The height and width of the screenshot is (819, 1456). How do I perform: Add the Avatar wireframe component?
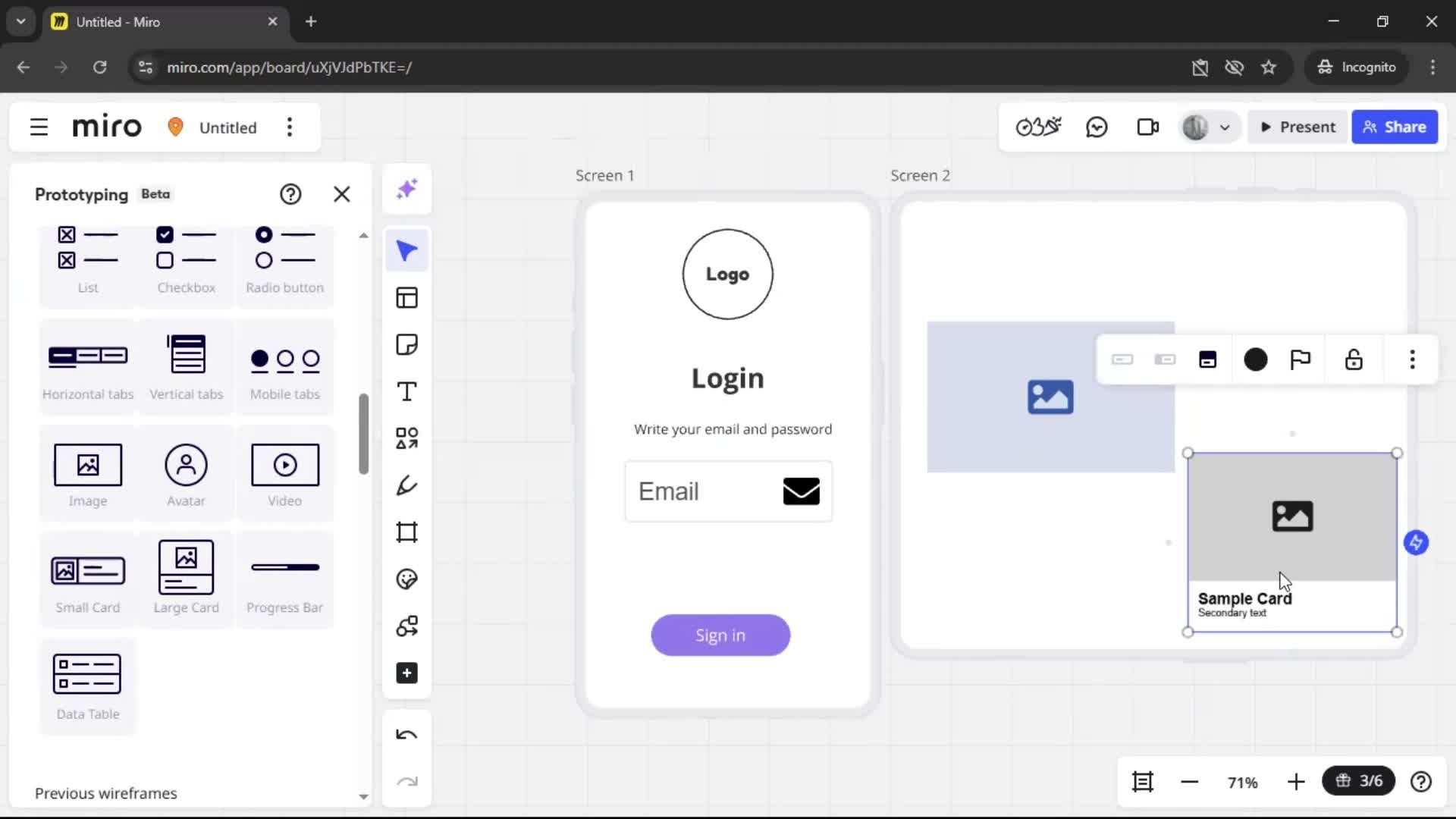pyautogui.click(x=187, y=474)
